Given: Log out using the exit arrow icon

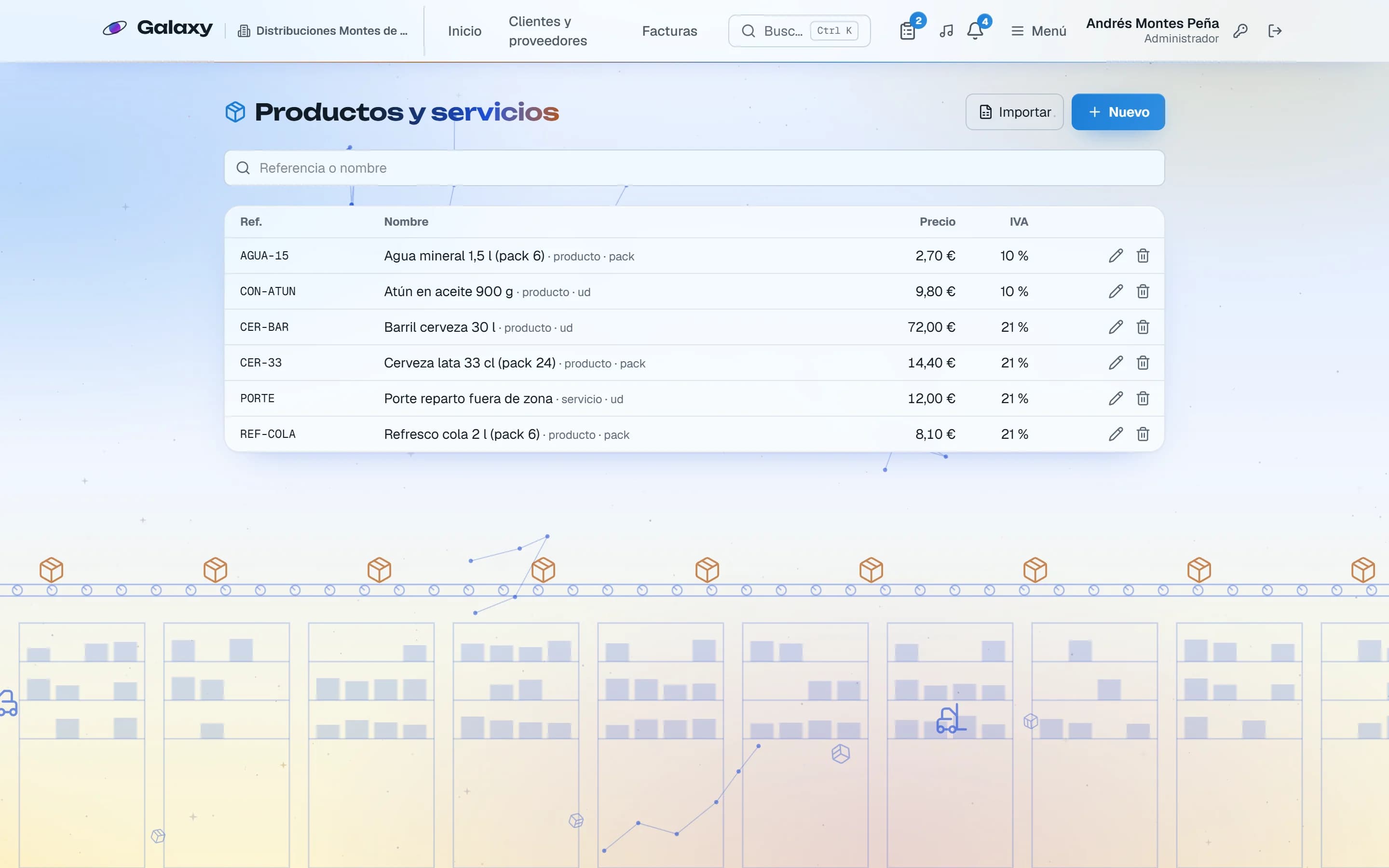Looking at the screenshot, I should 1275,30.
